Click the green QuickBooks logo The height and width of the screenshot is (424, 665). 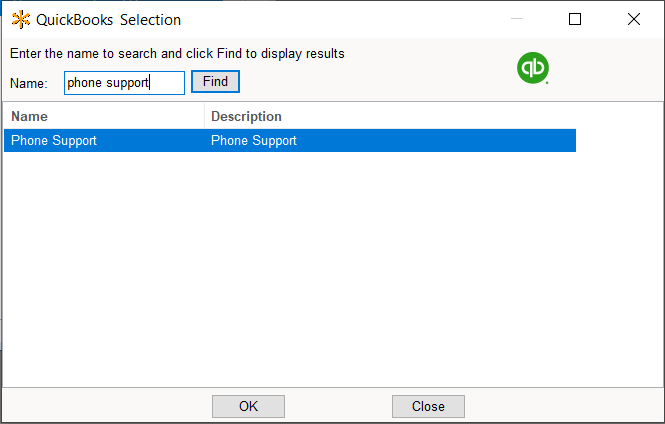pyautogui.click(x=532, y=68)
